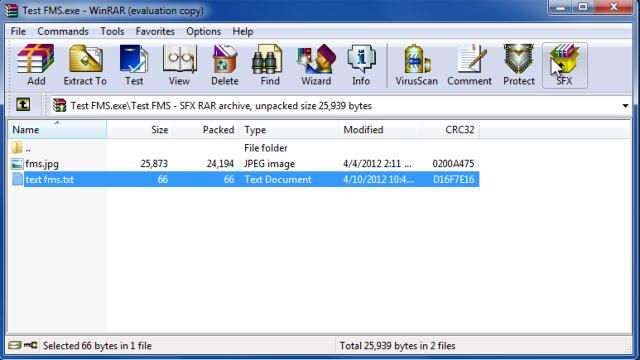This screenshot has height=360, width=640.
Task: Click the 24,194 packed value
Action: tap(220, 164)
